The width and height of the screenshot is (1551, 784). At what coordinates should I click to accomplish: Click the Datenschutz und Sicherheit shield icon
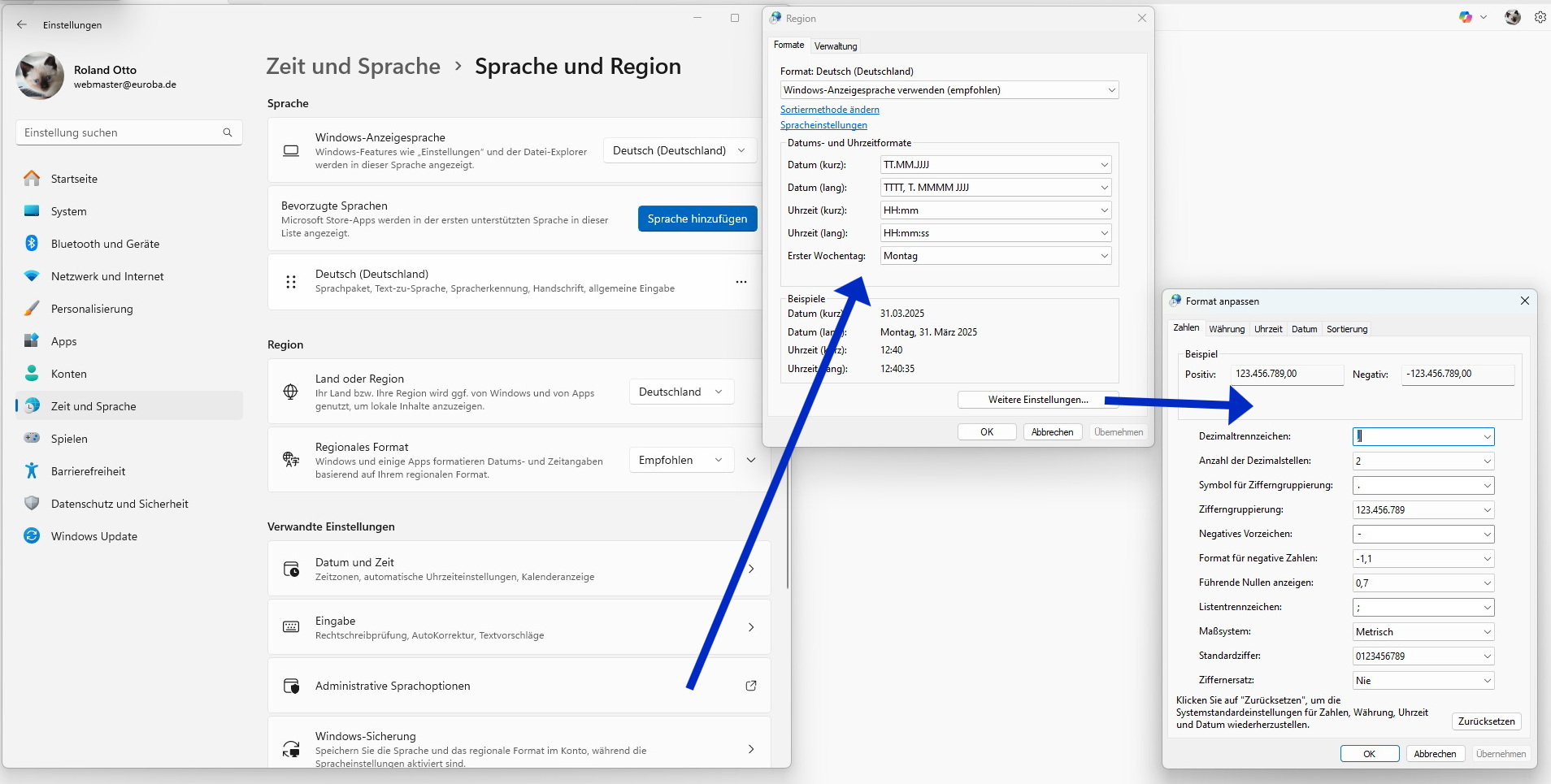pos(32,504)
